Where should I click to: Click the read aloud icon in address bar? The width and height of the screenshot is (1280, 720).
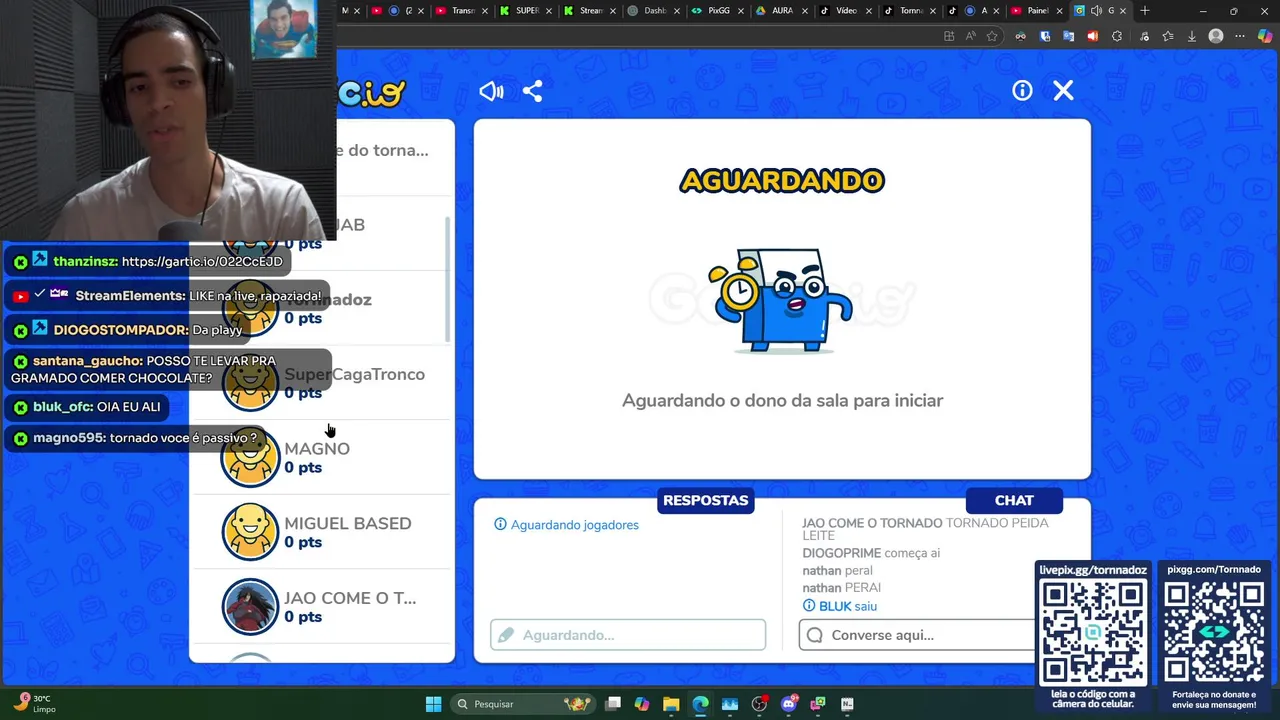[970, 36]
